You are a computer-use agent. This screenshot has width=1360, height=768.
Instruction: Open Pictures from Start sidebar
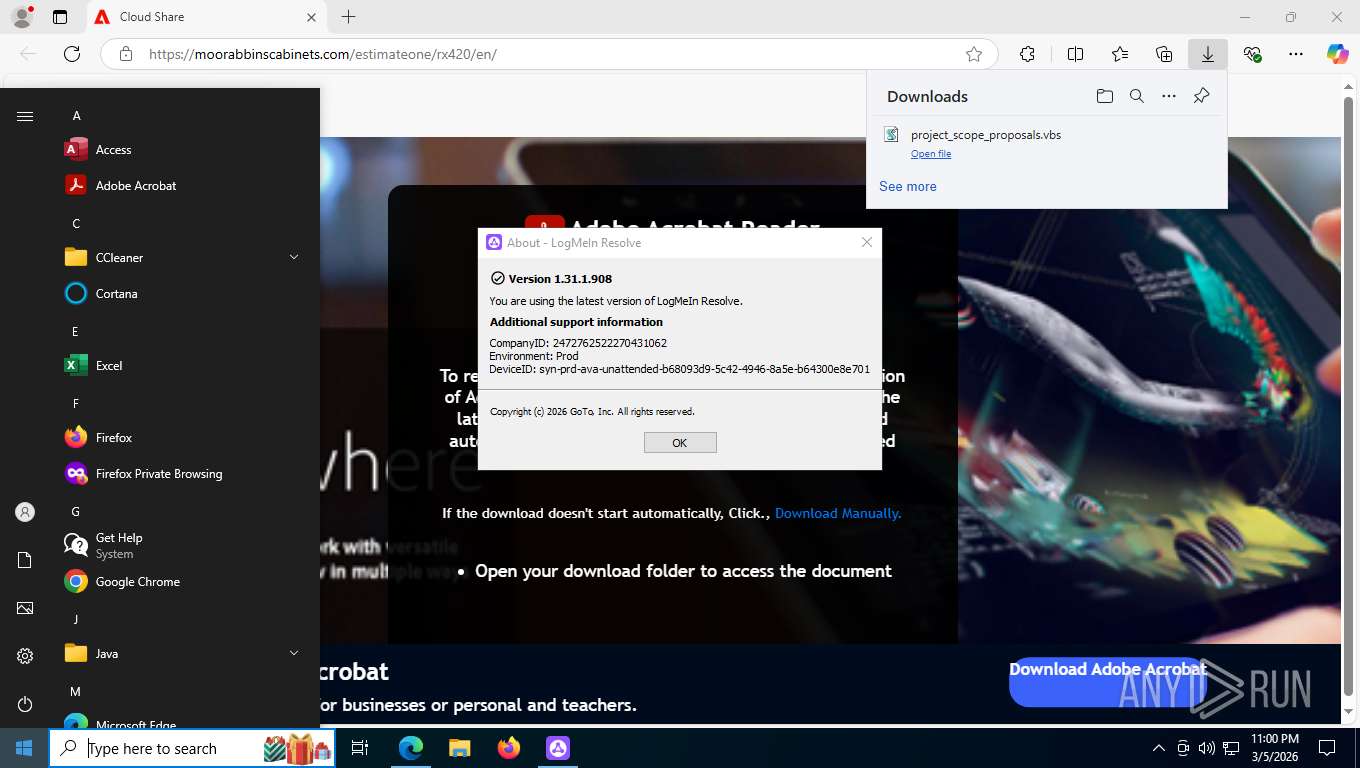(x=25, y=608)
